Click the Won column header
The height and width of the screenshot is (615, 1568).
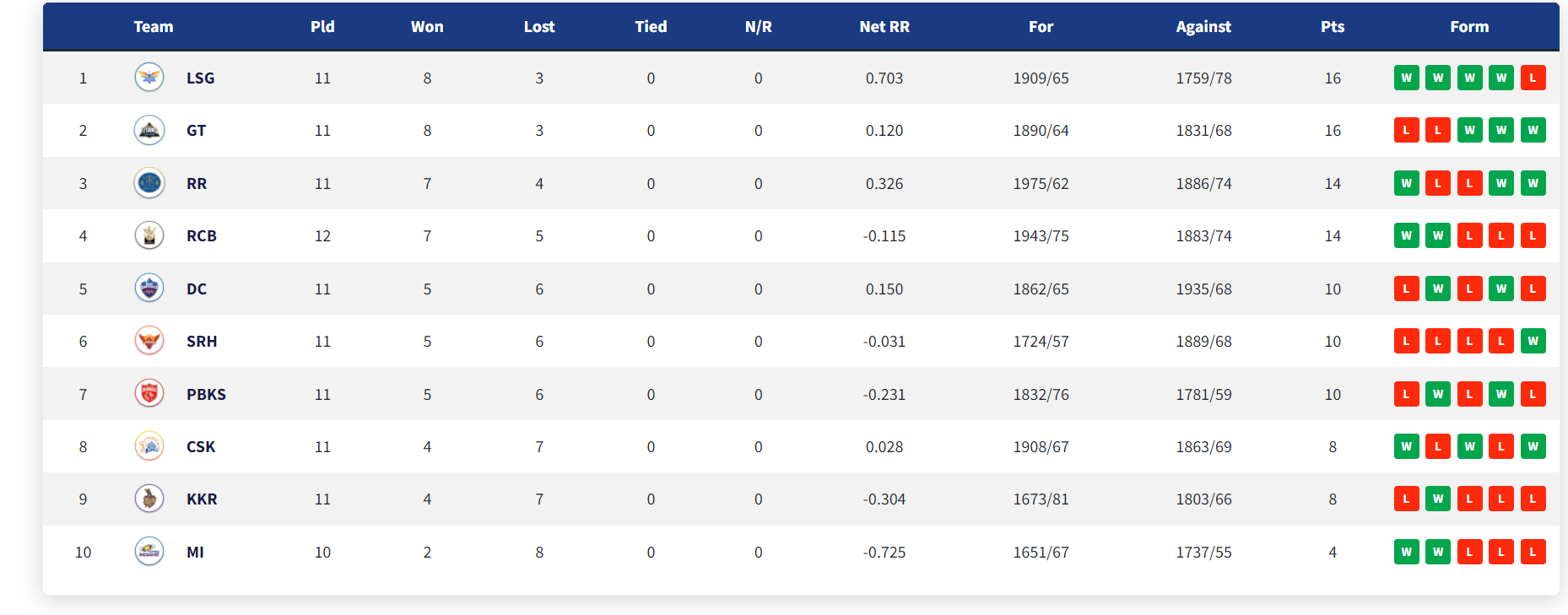pos(427,26)
